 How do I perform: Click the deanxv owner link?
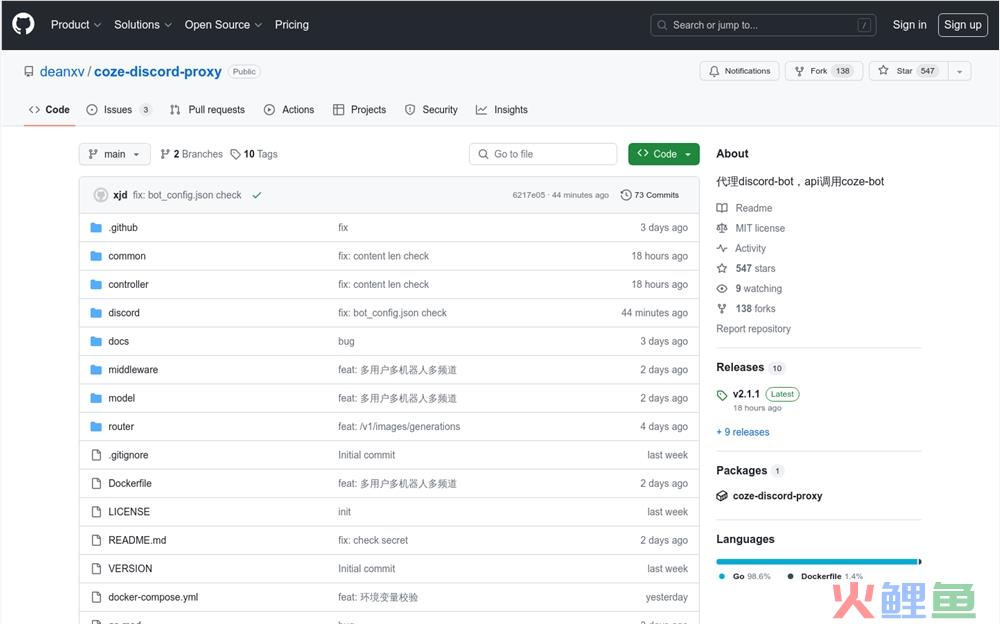(x=62, y=71)
